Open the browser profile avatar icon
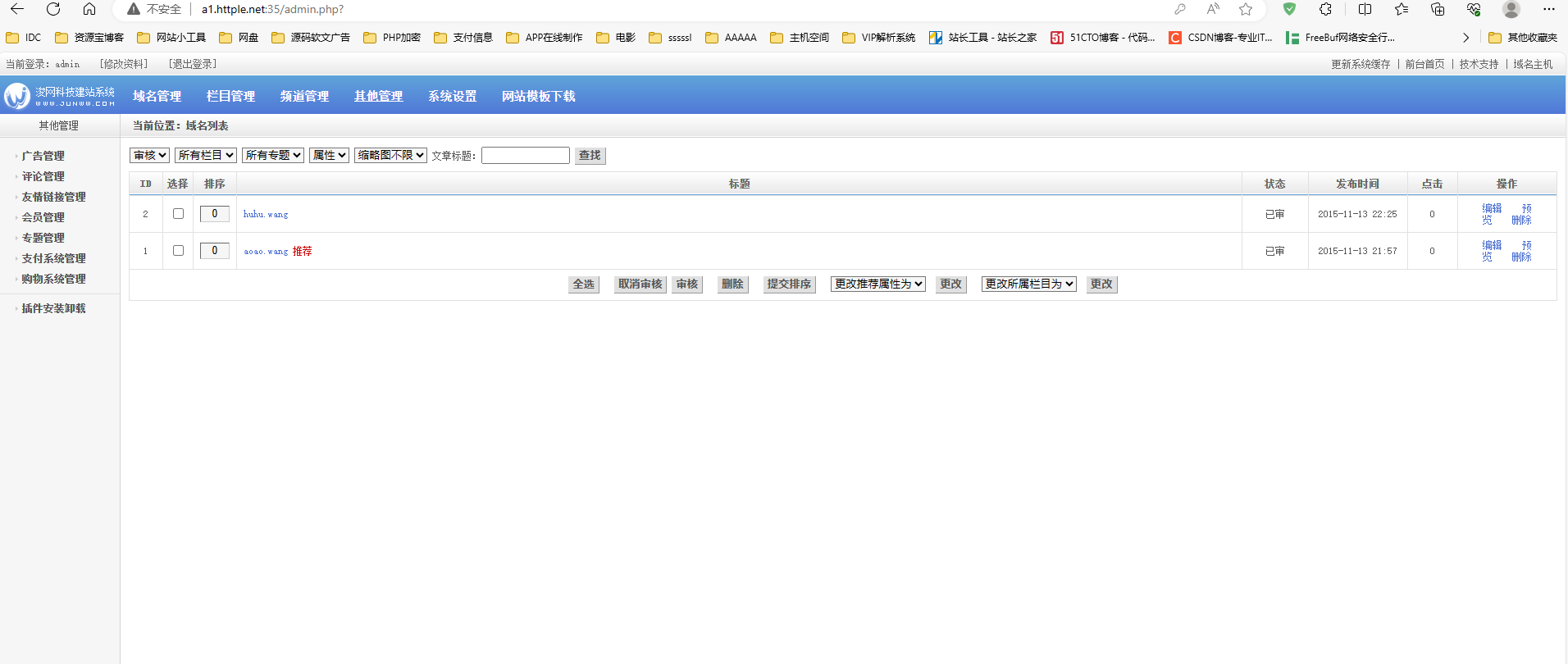Viewport: 1568px width, 664px height. (x=1511, y=9)
